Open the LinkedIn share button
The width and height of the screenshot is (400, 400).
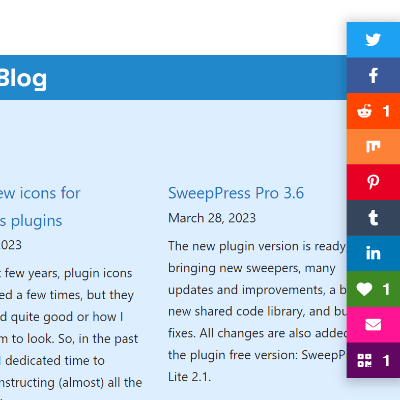coord(373,253)
